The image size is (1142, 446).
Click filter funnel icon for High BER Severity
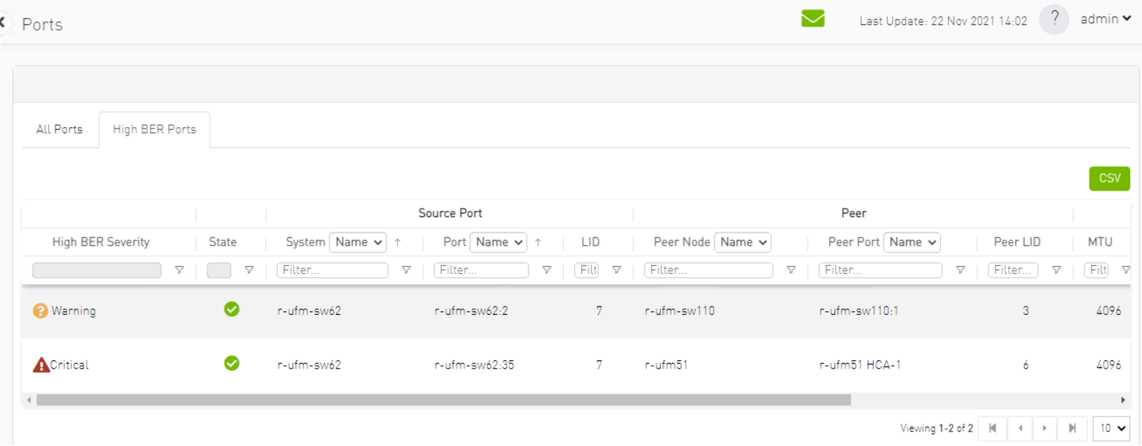click(x=180, y=270)
